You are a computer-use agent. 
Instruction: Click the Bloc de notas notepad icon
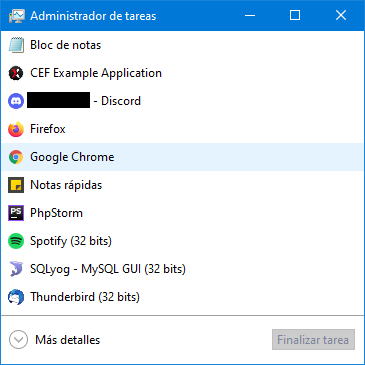16,45
